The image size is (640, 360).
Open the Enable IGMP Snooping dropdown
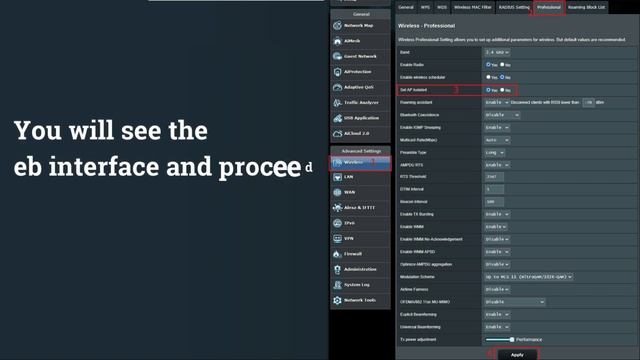497,128
